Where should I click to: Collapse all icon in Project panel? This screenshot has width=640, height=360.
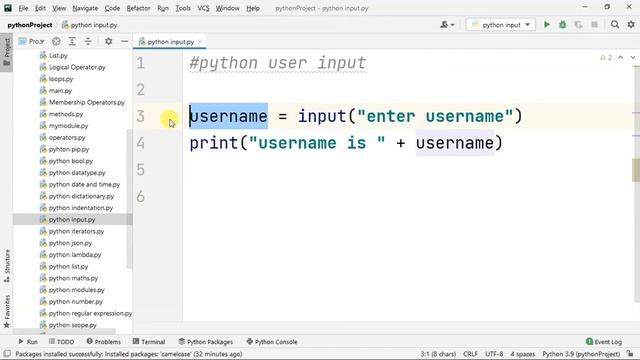88,41
